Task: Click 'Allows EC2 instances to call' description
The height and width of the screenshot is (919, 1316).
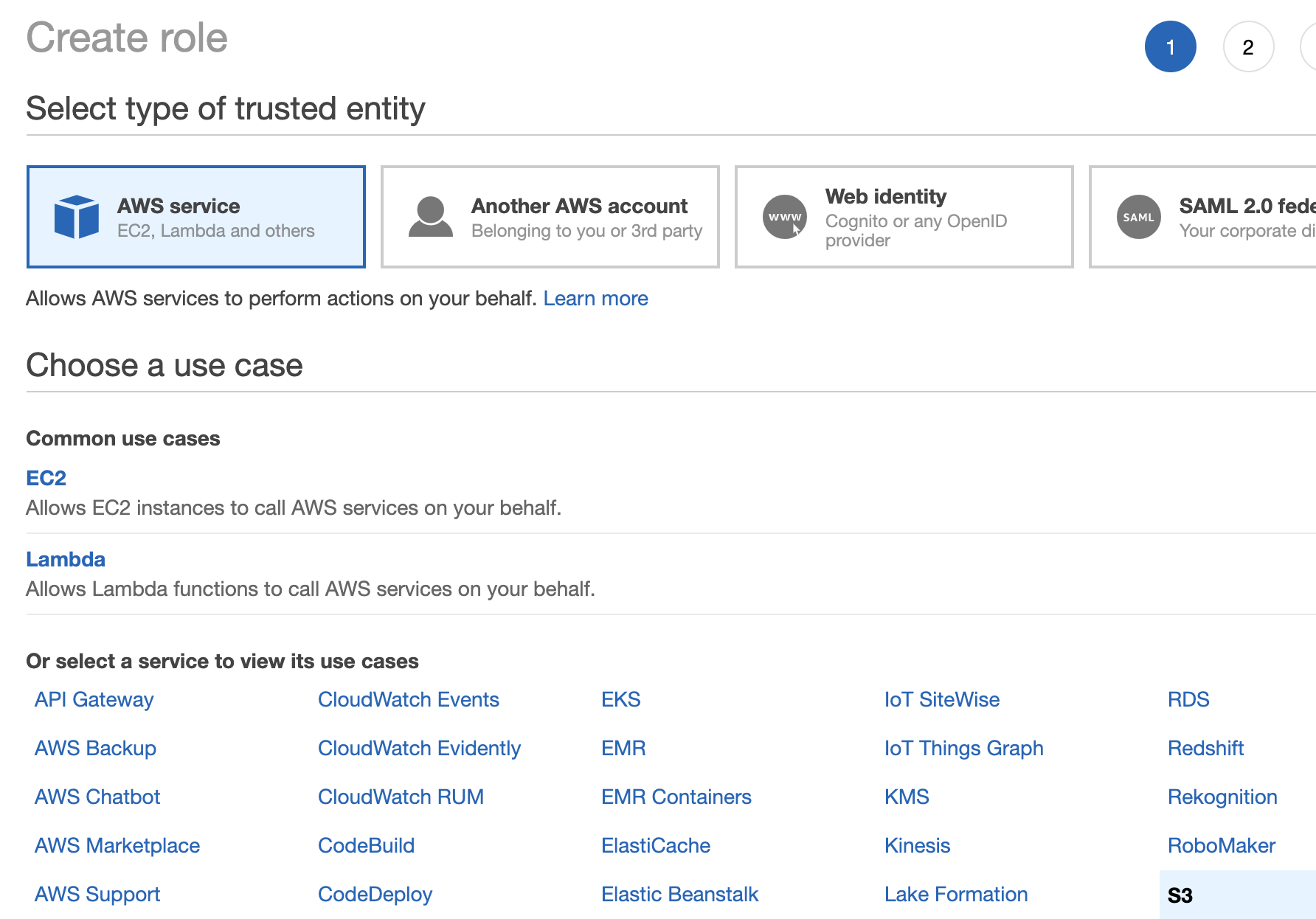Action: tap(294, 508)
